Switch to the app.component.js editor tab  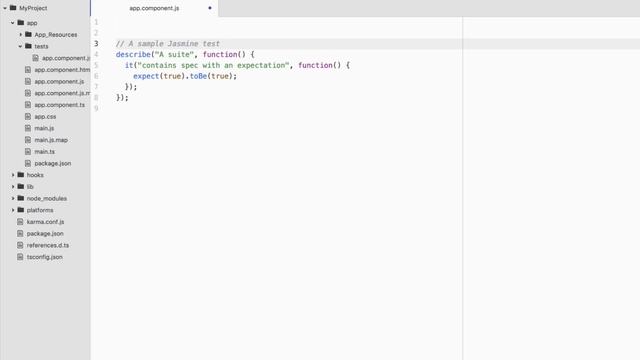(154, 8)
